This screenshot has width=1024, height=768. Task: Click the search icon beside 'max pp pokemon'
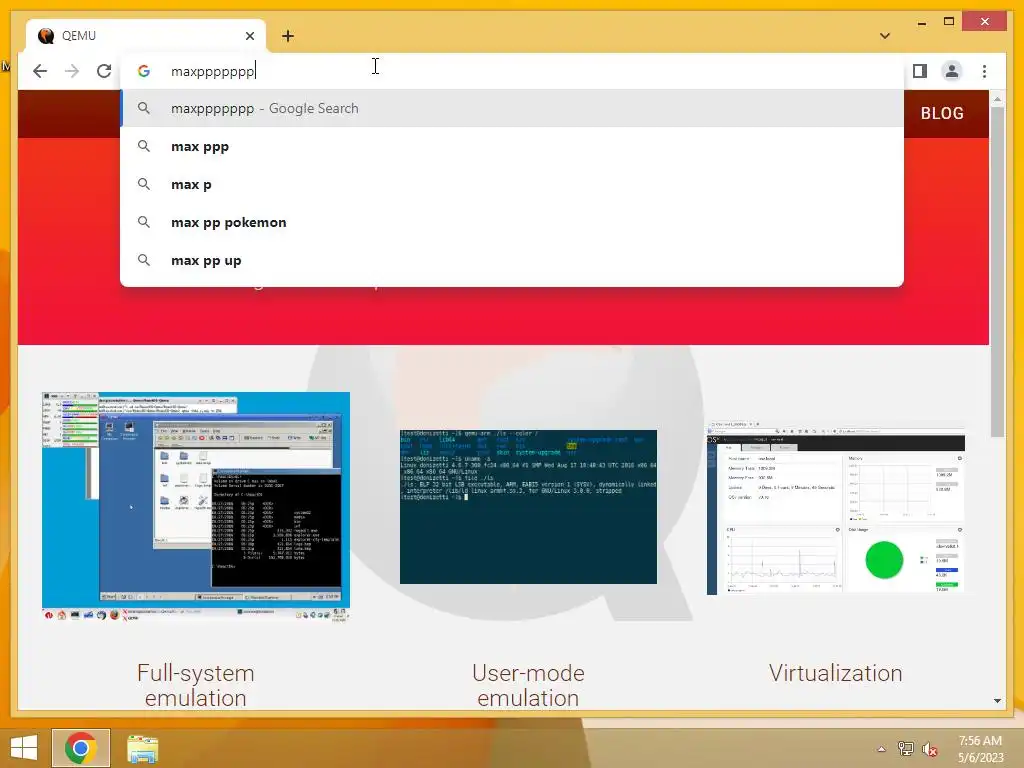click(144, 222)
